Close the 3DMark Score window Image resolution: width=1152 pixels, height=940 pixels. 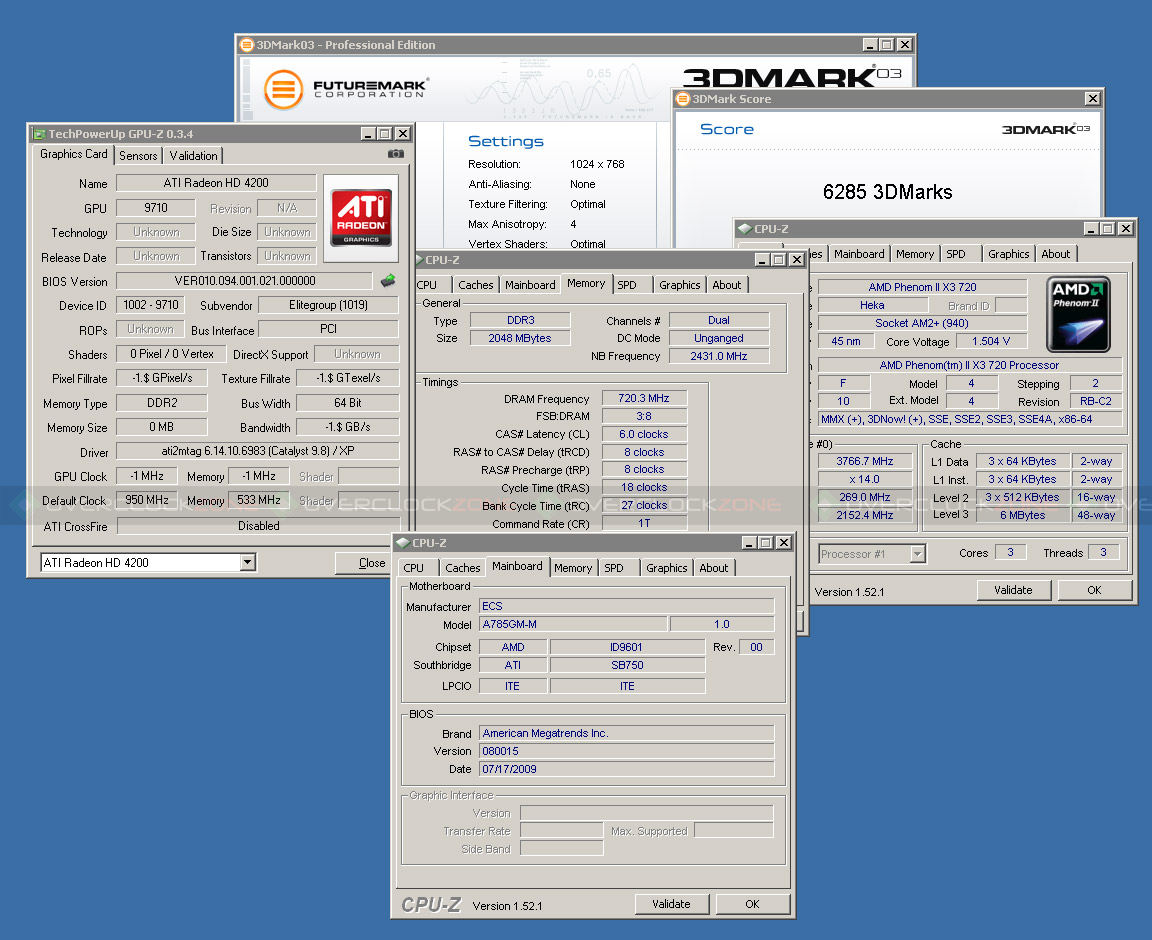tap(1092, 98)
